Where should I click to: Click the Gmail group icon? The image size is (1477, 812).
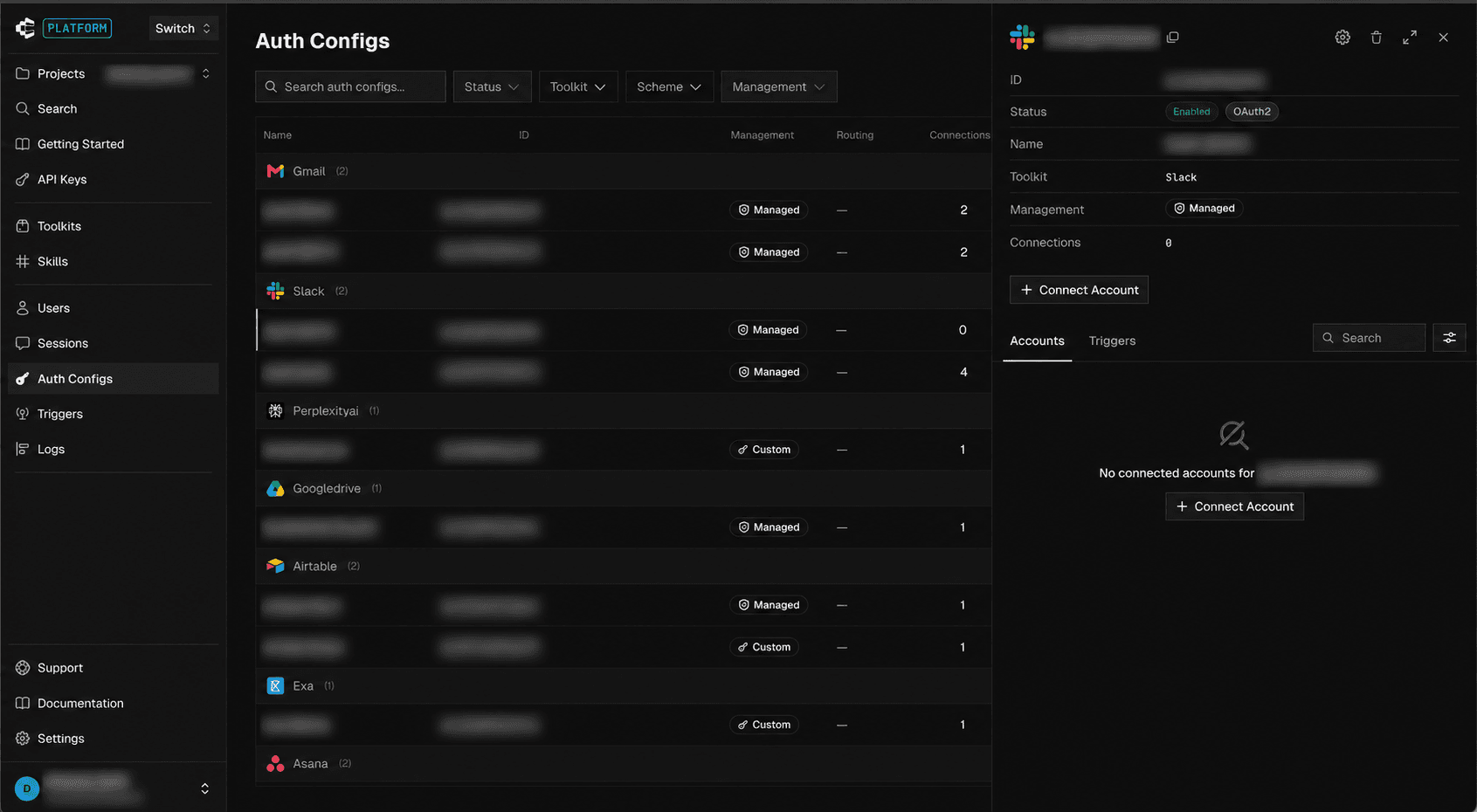275,171
